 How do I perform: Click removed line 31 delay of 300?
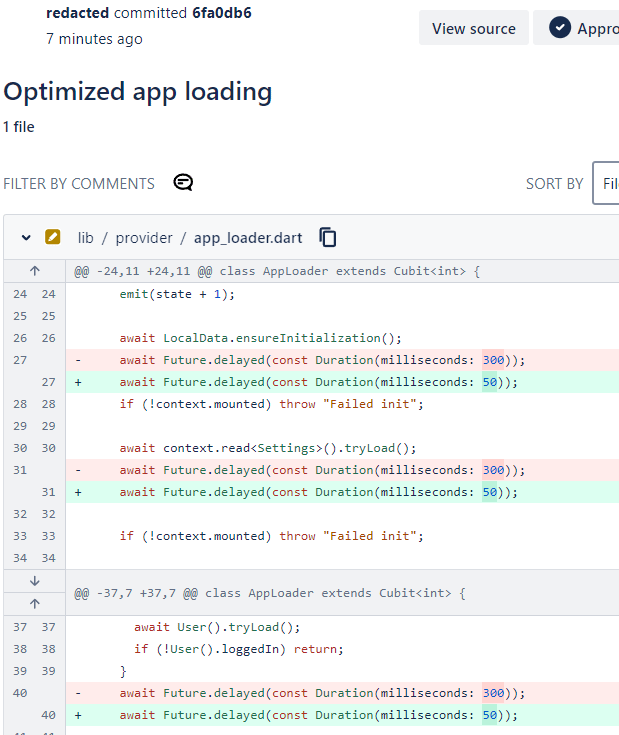342,470
